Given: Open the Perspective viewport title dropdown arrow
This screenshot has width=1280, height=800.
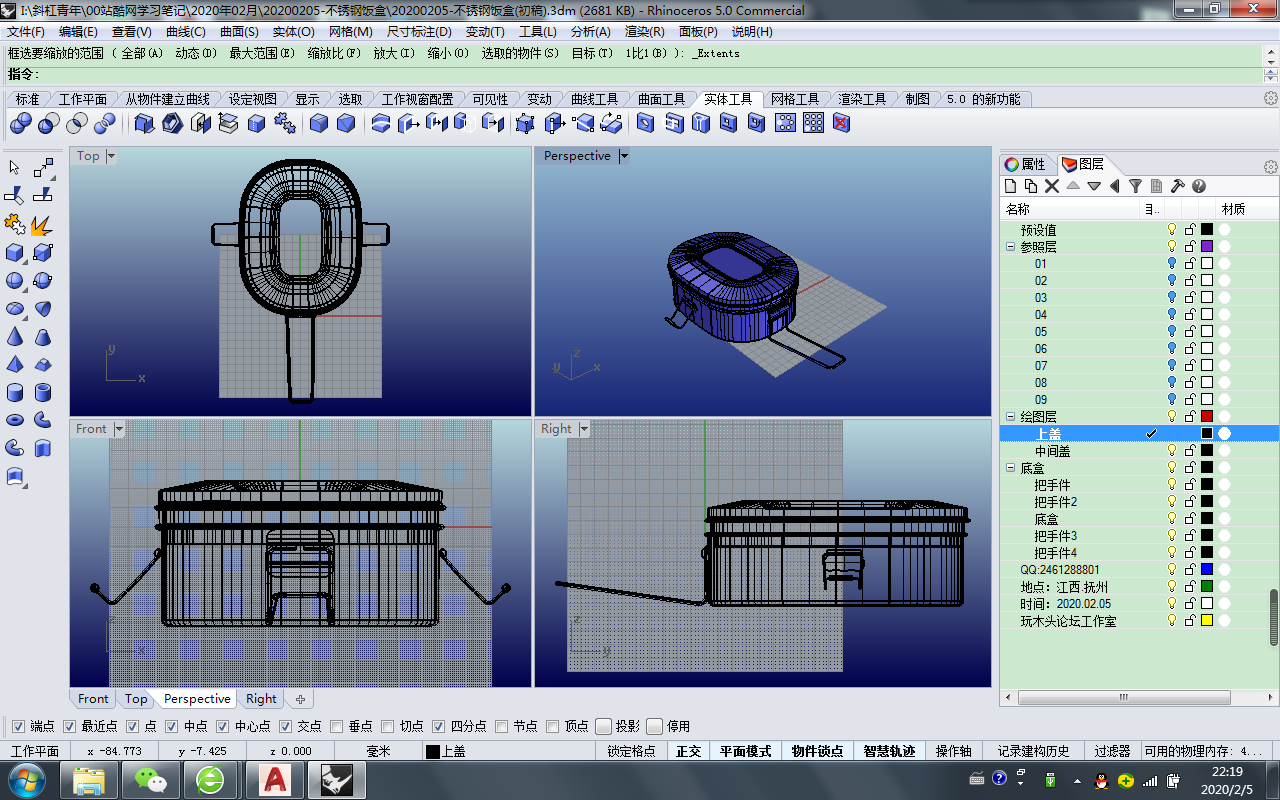Looking at the screenshot, I should pos(623,156).
